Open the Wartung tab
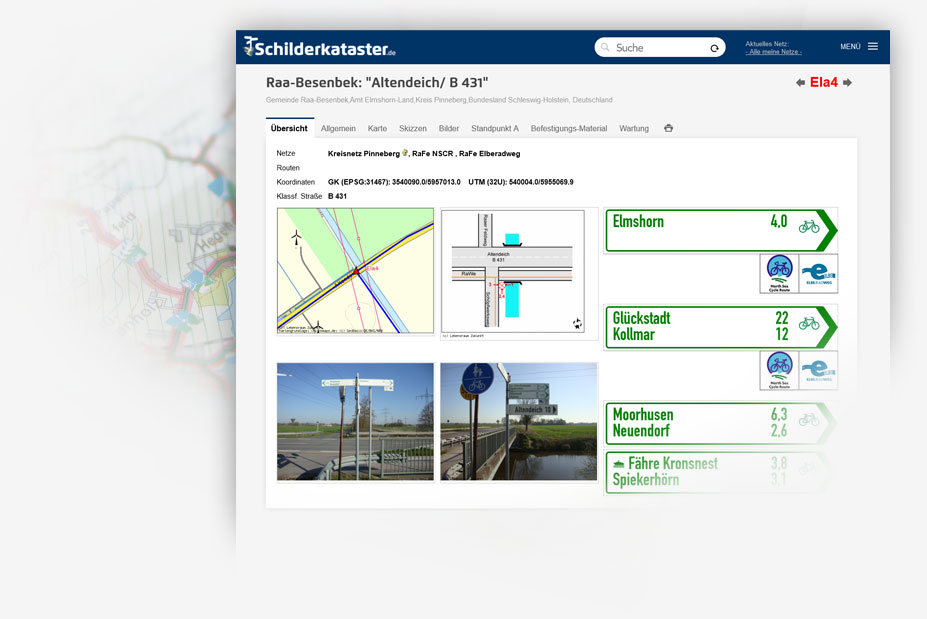The image size is (927, 619). (x=634, y=129)
